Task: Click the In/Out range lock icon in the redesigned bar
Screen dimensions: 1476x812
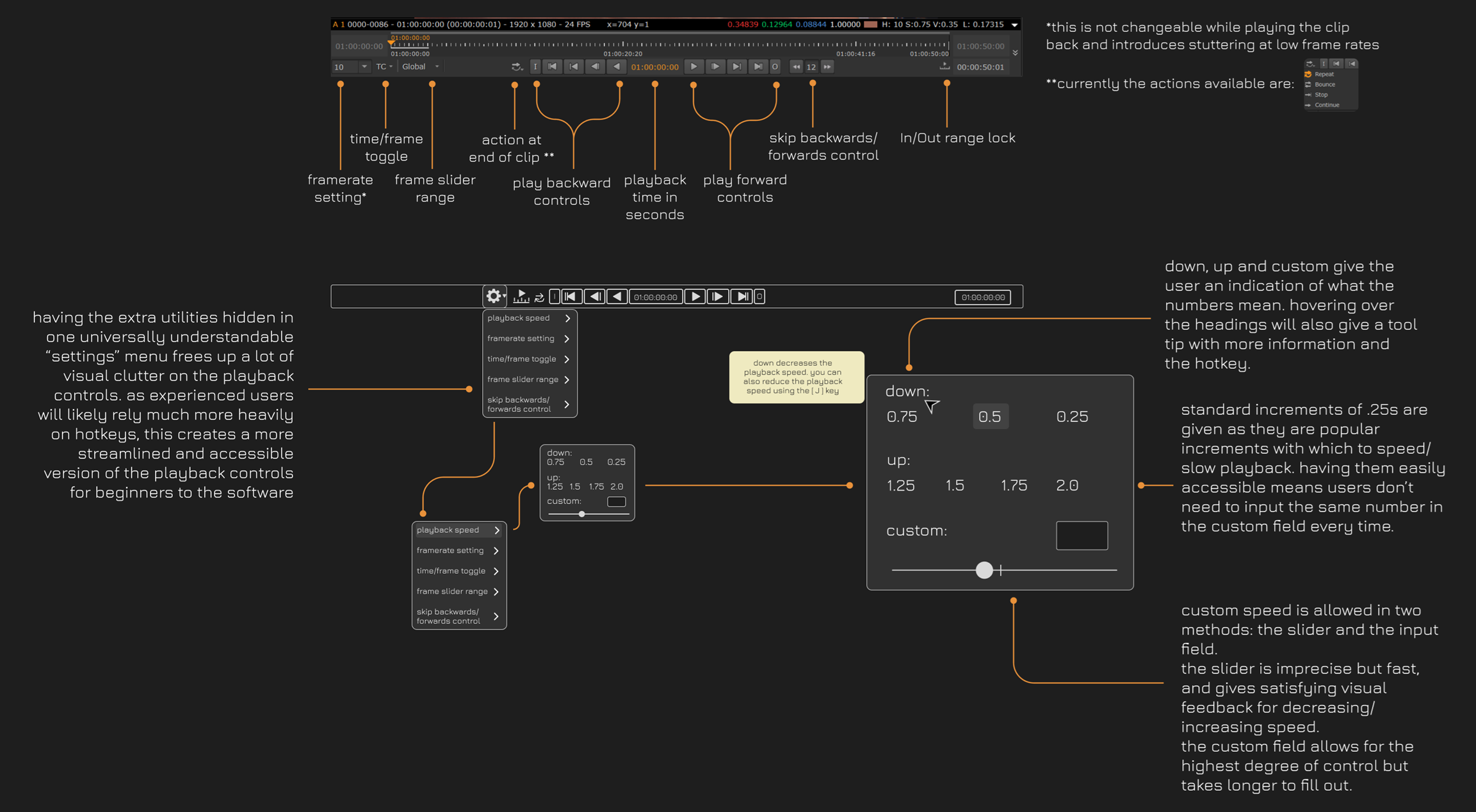Action: pyautogui.click(x=521, y=296)
